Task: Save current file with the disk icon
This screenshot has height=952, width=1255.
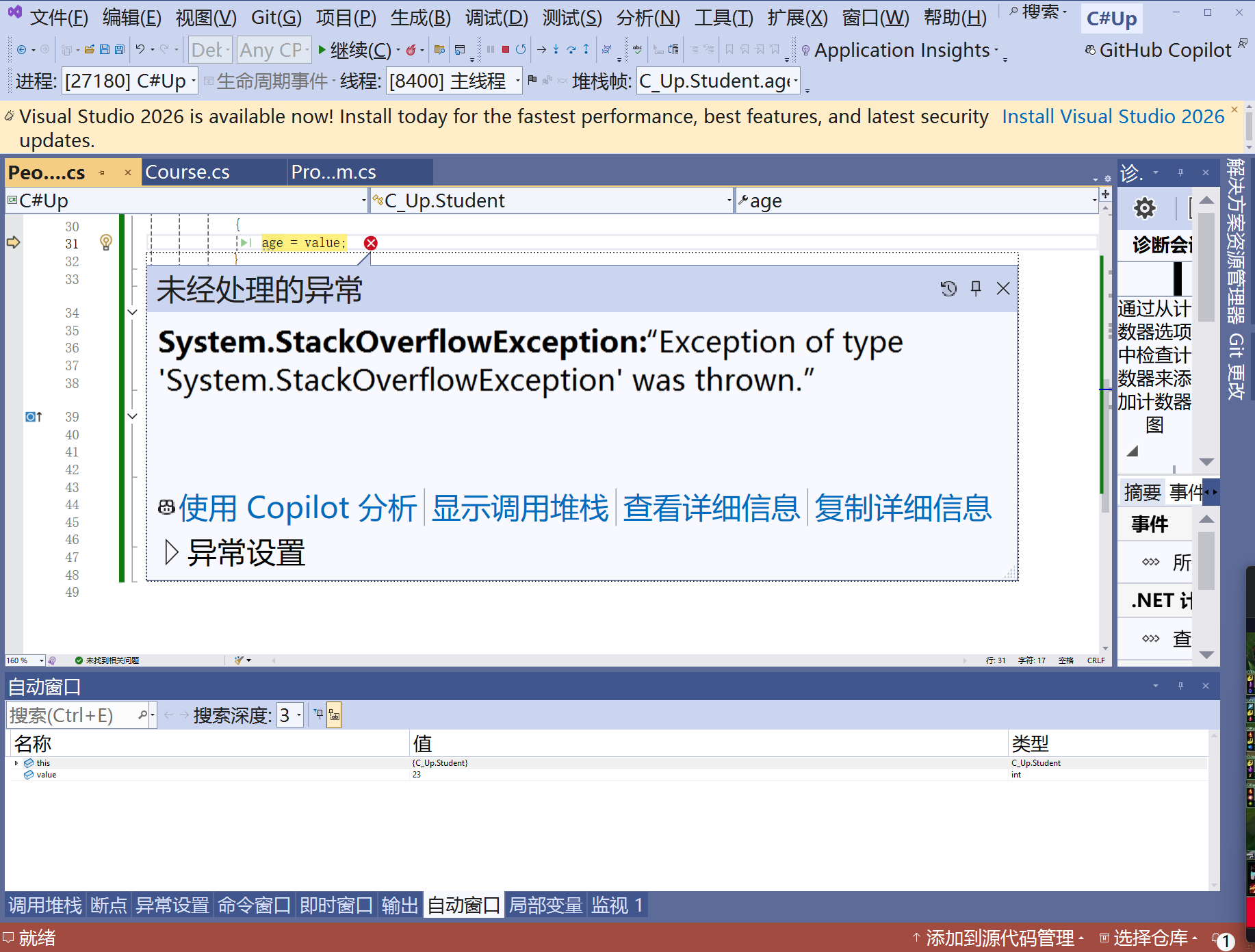Action: point(105,49)
